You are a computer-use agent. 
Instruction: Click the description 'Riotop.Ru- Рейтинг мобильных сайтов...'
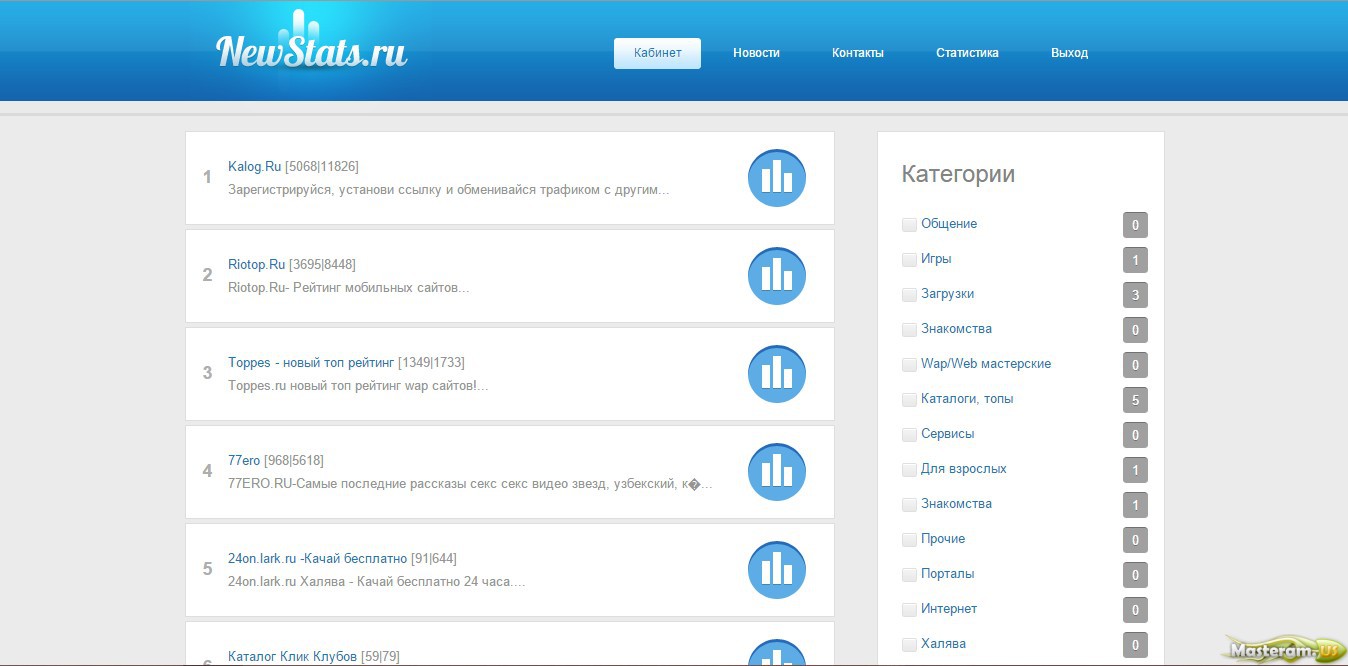(x=349, y=288)
